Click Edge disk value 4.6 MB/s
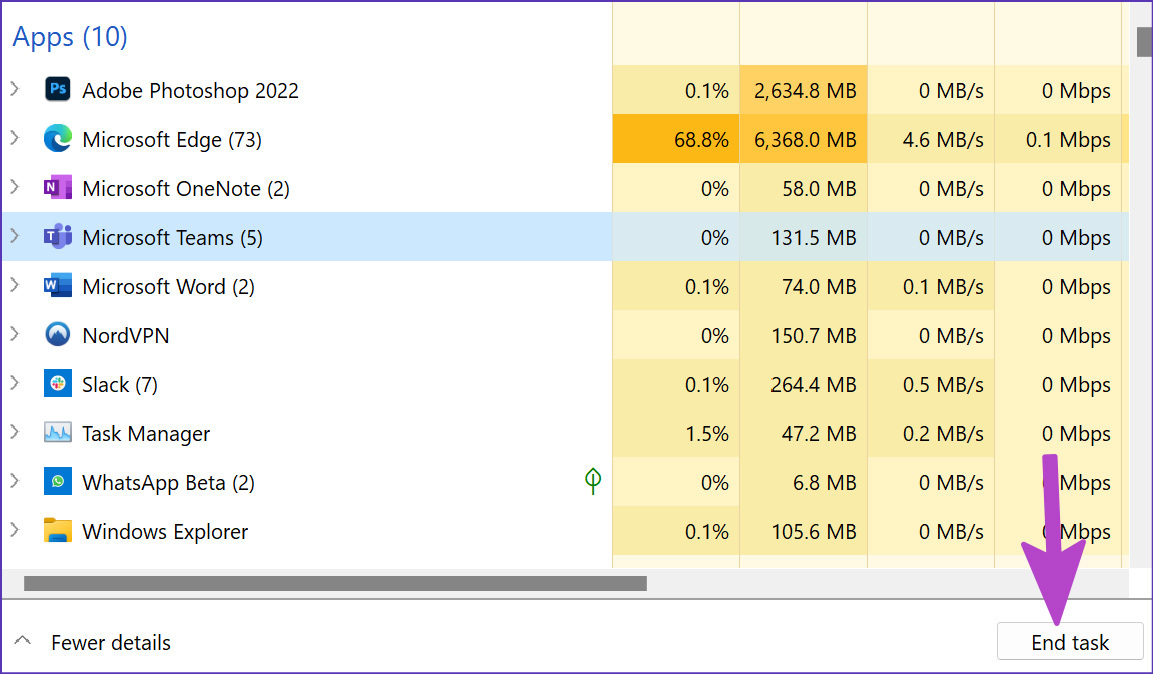Image resolution: width=1153 pixels, height=674 pixels. point(943,140)
